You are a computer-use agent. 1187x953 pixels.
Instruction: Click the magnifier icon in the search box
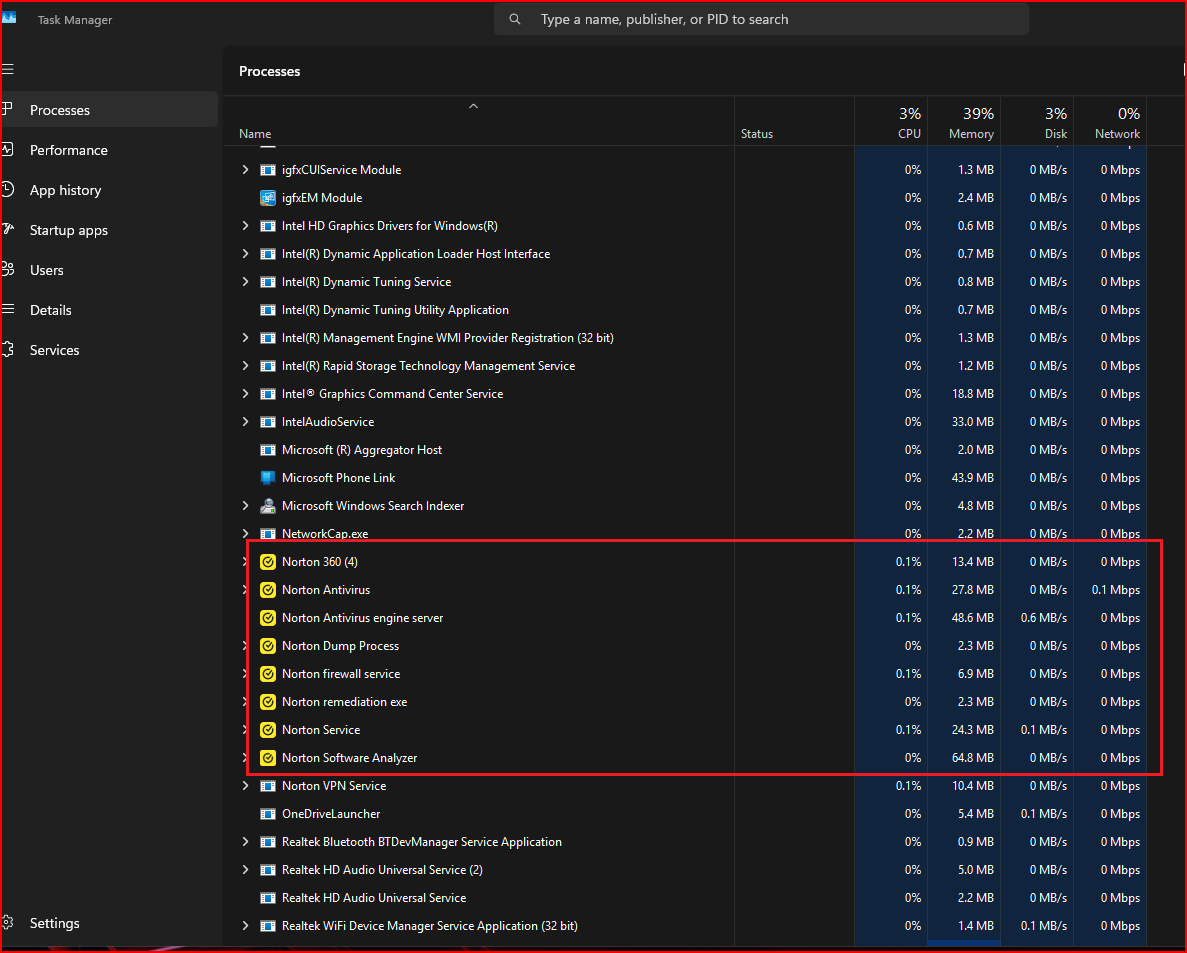(515, 20)
